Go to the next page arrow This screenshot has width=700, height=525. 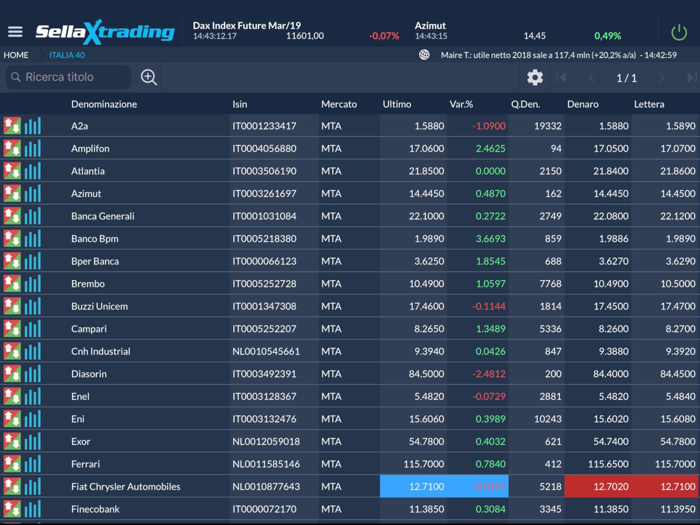pos(662,78)
